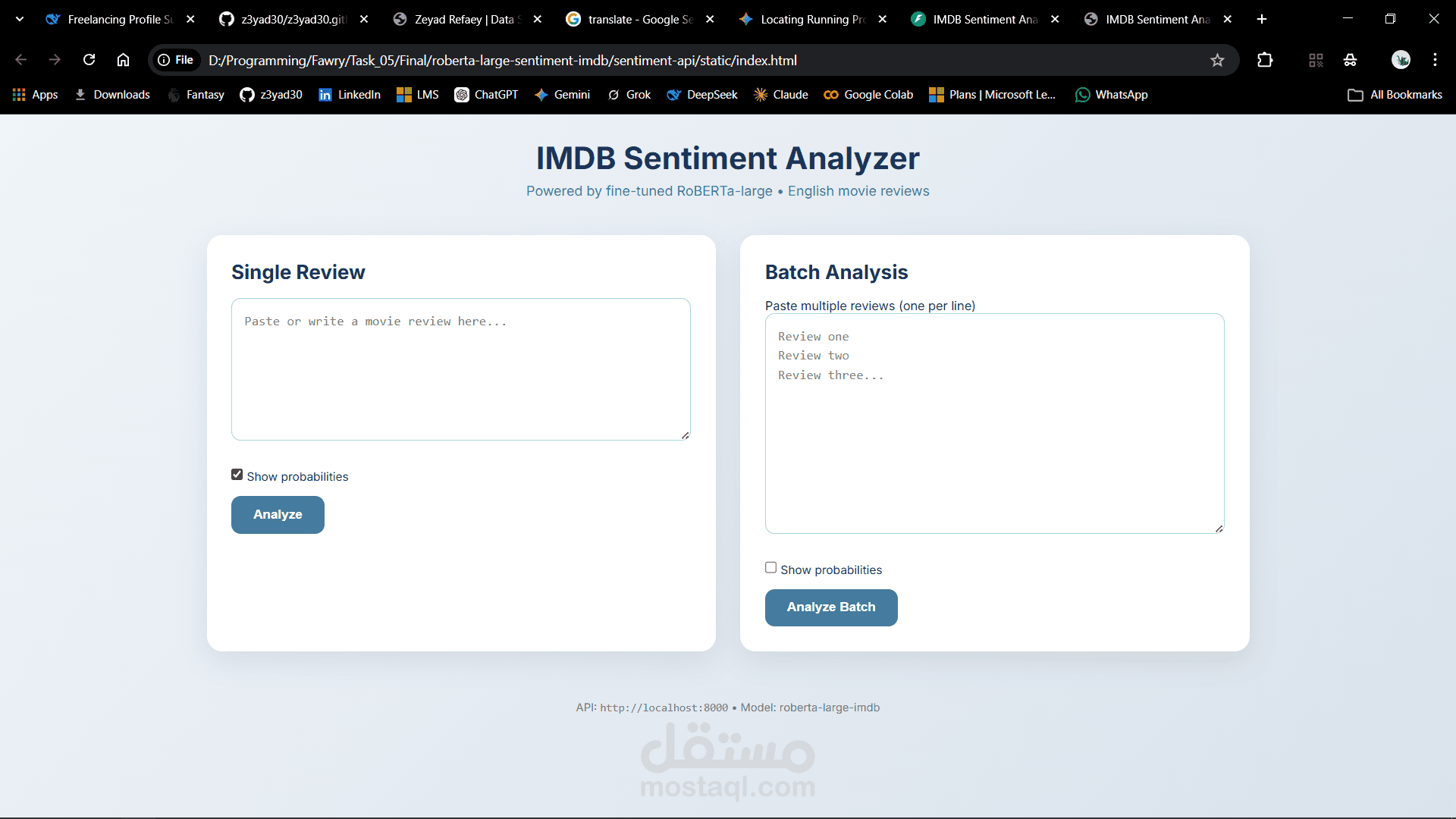Click the Analyze Batch button
Viewport: 1456px width, 819px height.
pyautogui.click(x=831, y=607)
